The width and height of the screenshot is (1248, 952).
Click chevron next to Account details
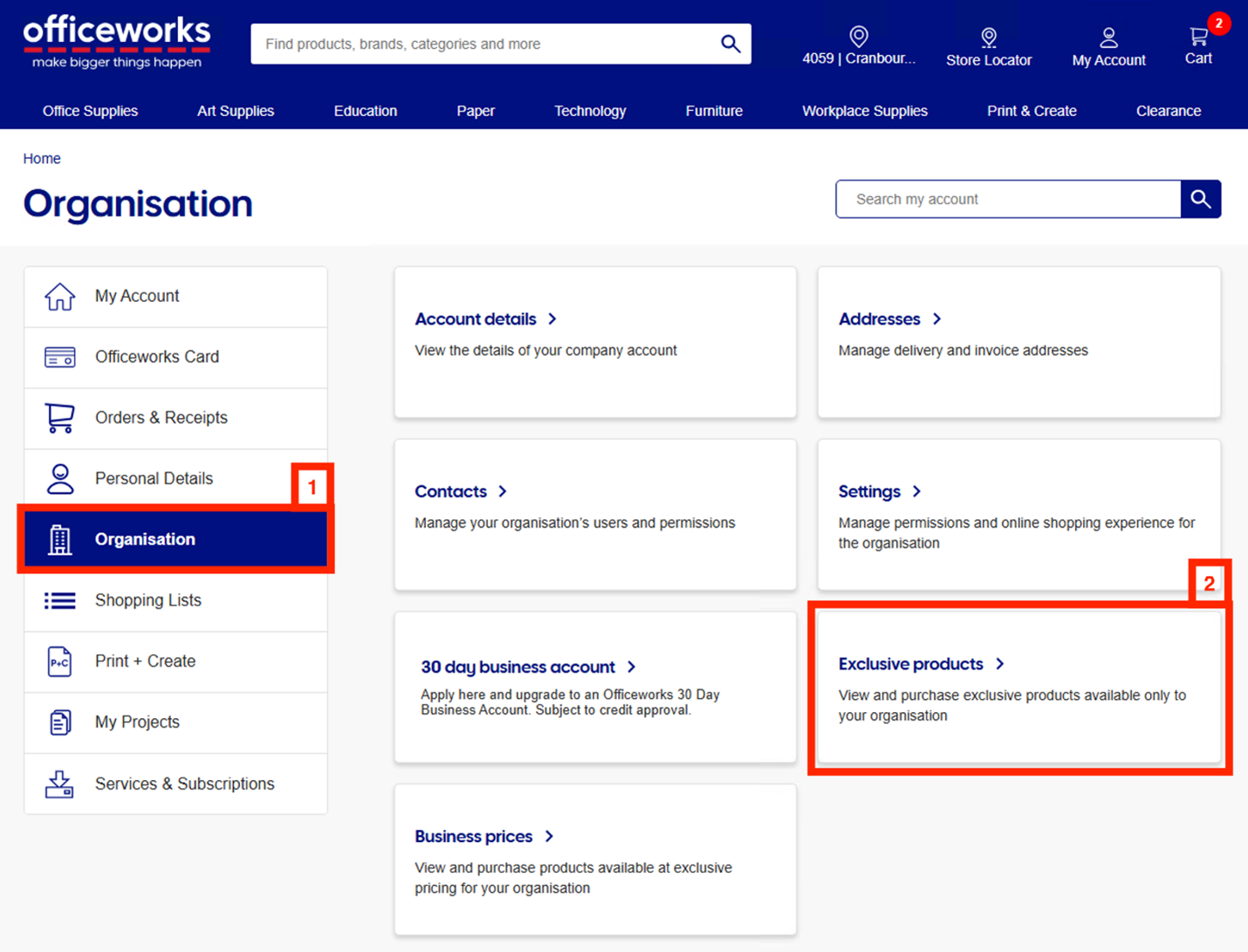[x=552, y=319]
